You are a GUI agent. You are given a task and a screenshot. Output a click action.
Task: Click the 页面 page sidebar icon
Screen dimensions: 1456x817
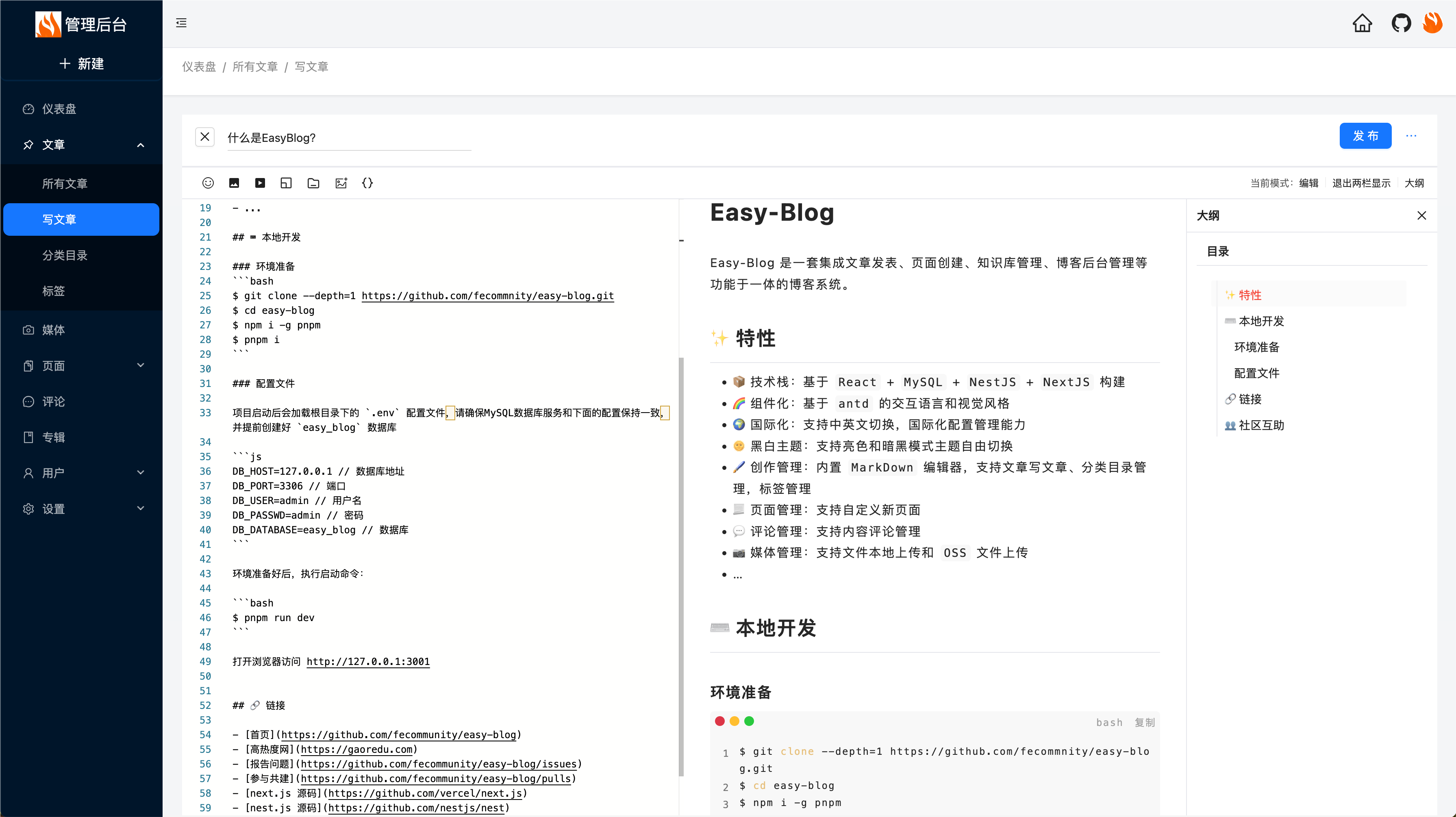point(28,366)
